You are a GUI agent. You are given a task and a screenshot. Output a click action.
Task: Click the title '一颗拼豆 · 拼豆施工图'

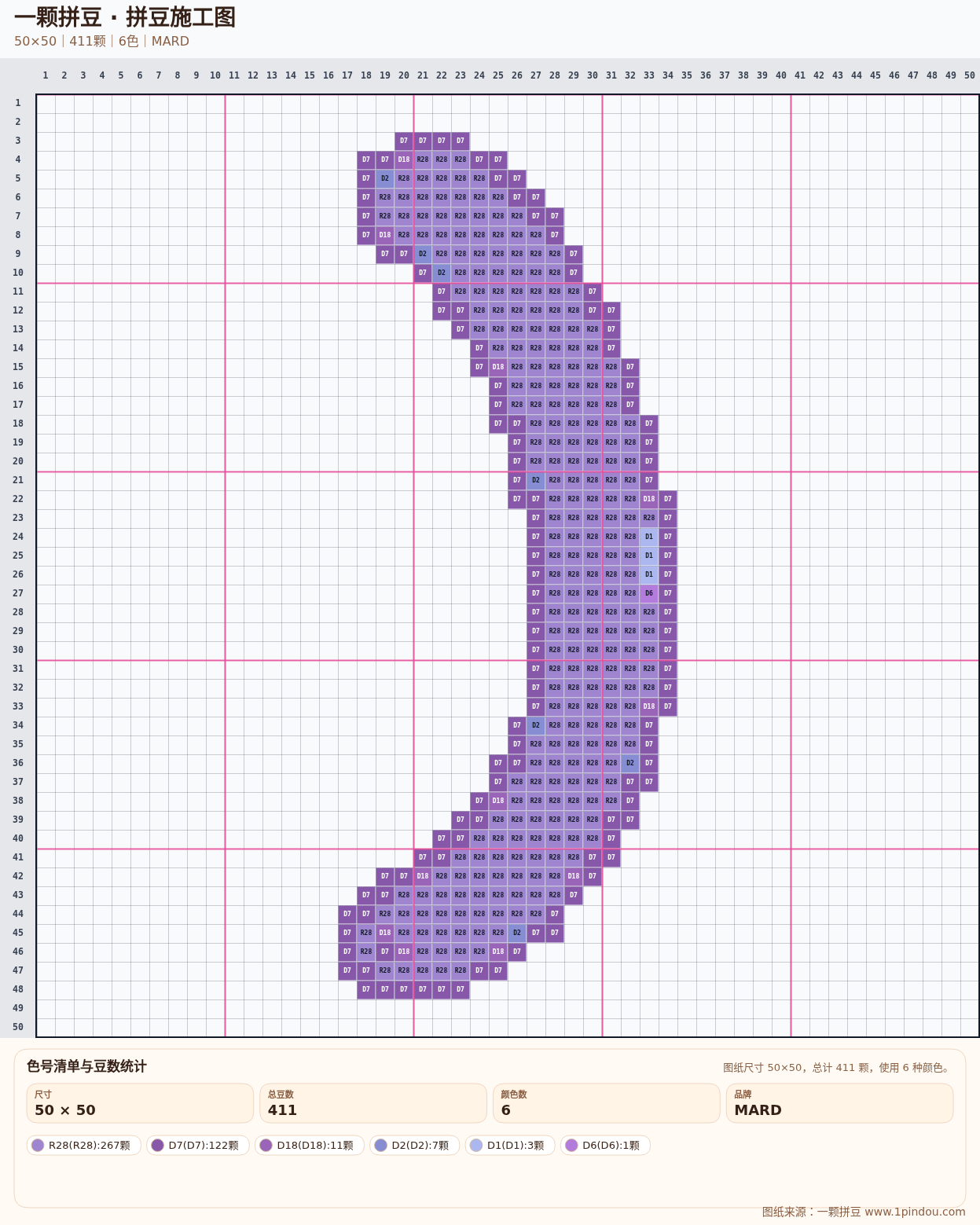point(125,17)
